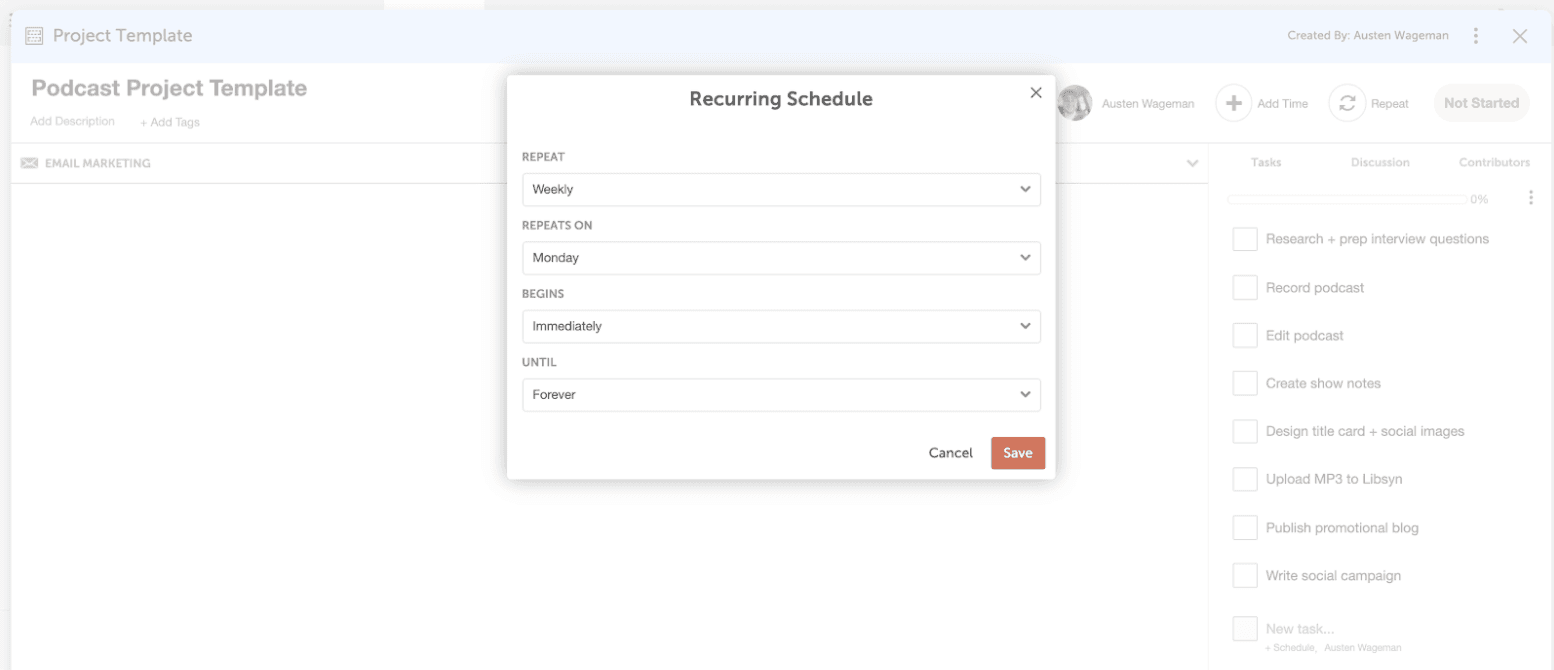Cancel the recurring schedule dialog
The width and height of the screenshot is (1554, 670).
click(950, 453)
